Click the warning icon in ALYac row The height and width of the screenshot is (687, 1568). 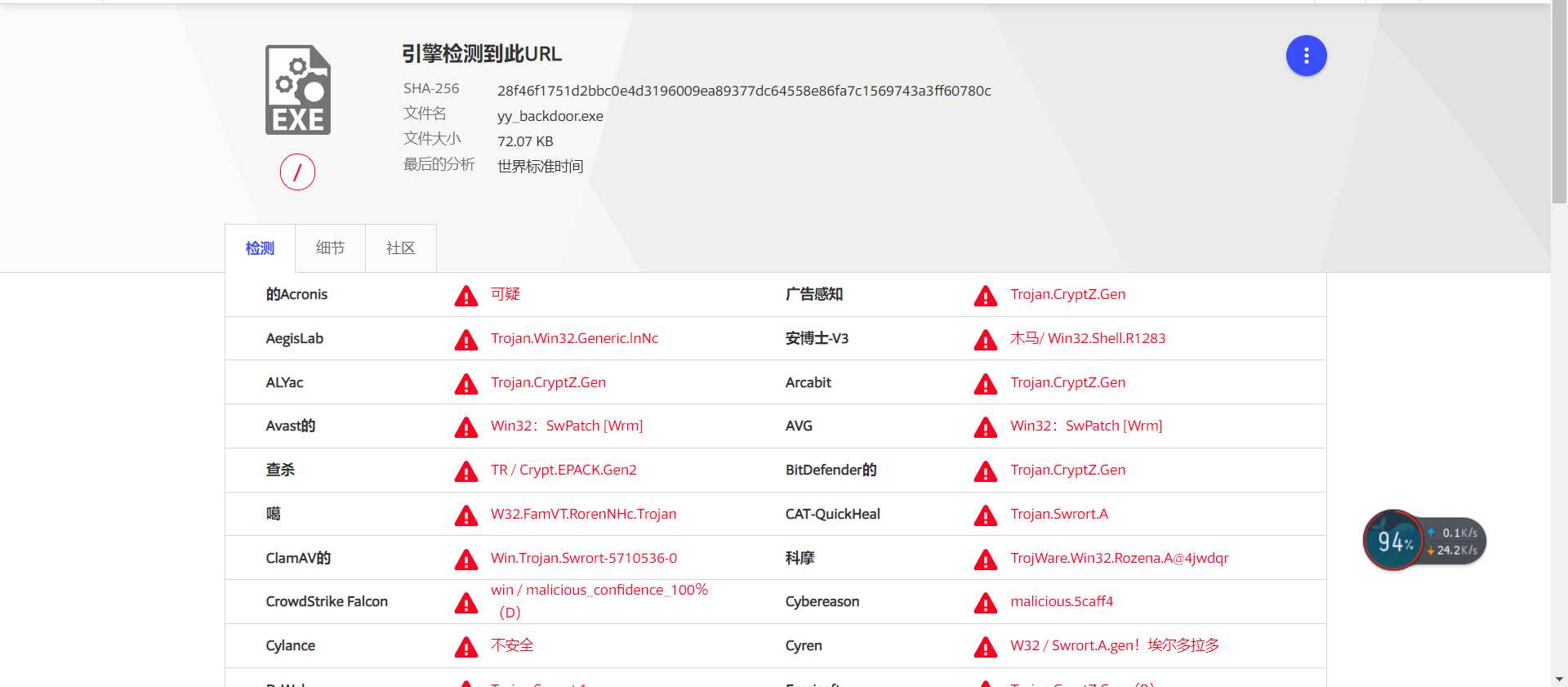466,384
